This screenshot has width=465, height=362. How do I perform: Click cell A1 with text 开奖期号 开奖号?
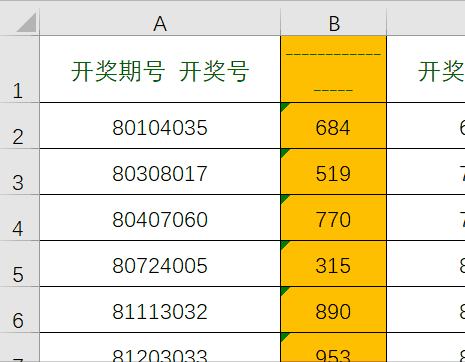tap(160, 69)
